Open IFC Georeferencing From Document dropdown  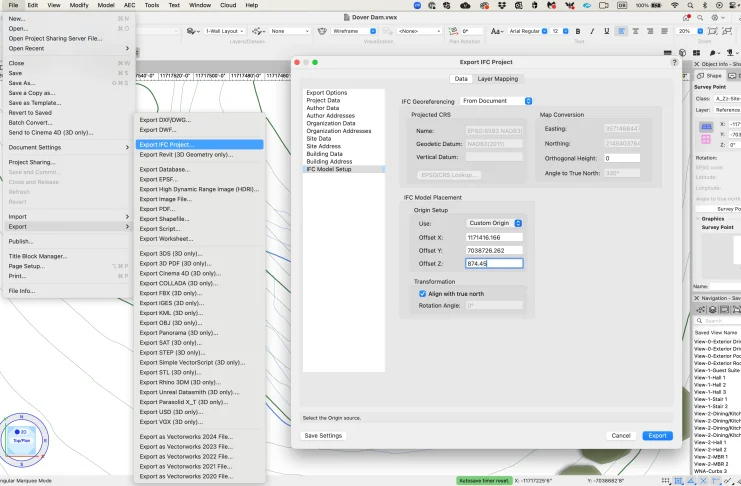[x=497, y=101]
